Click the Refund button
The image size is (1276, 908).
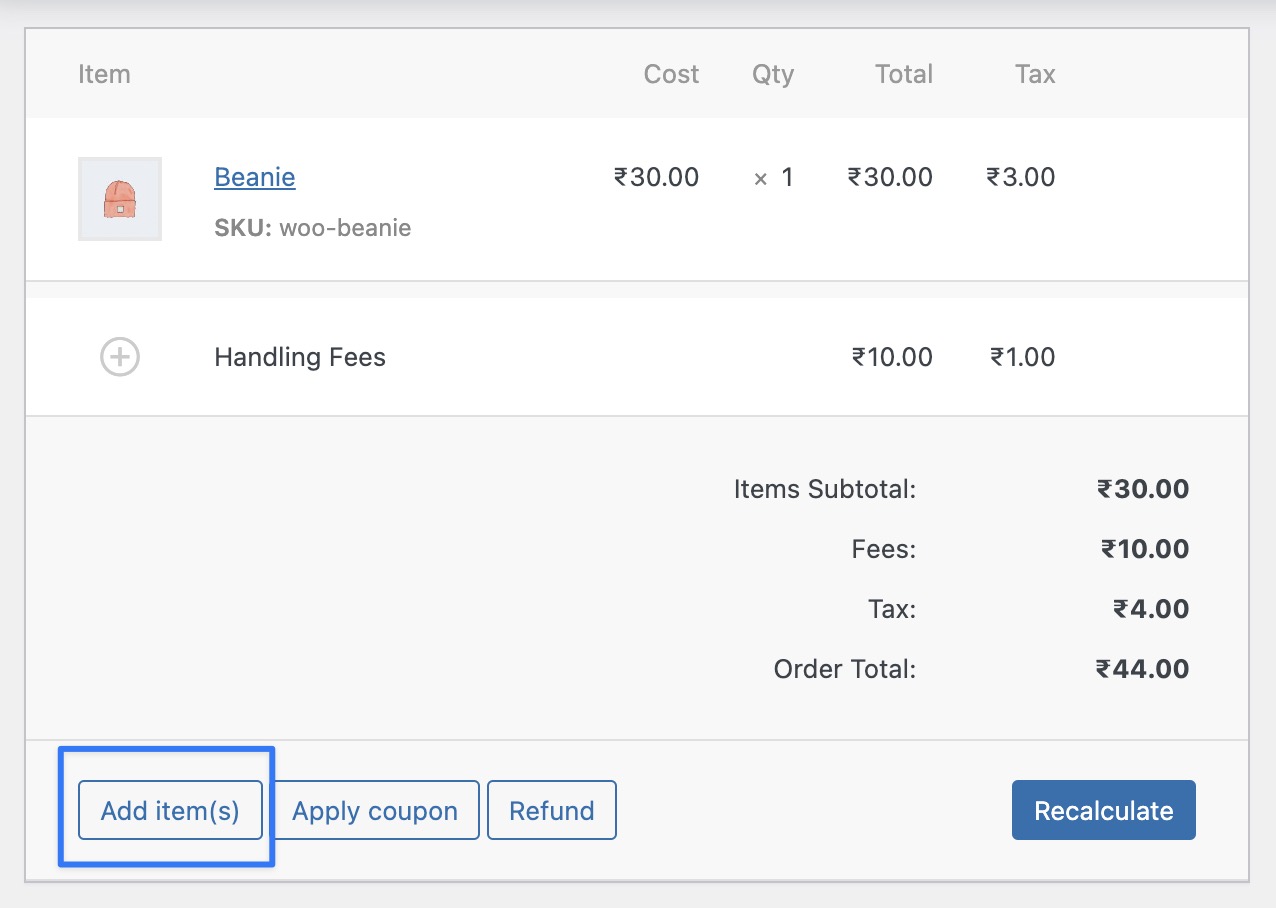(x=552, y=810)
